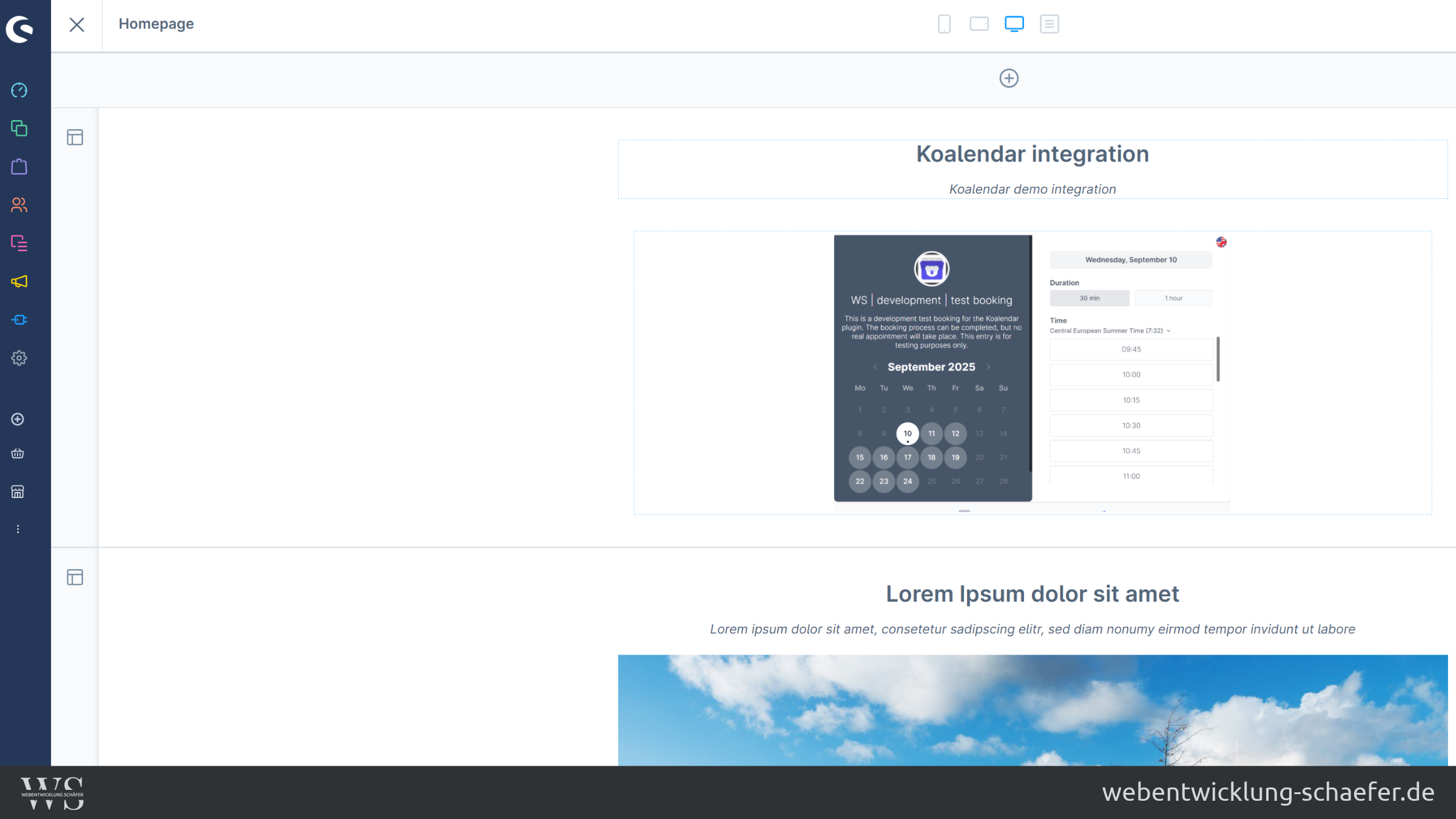This screenshot has width=1456, height=819.
Task: Open the Content sidebar icon
Action: coord(19,243)
